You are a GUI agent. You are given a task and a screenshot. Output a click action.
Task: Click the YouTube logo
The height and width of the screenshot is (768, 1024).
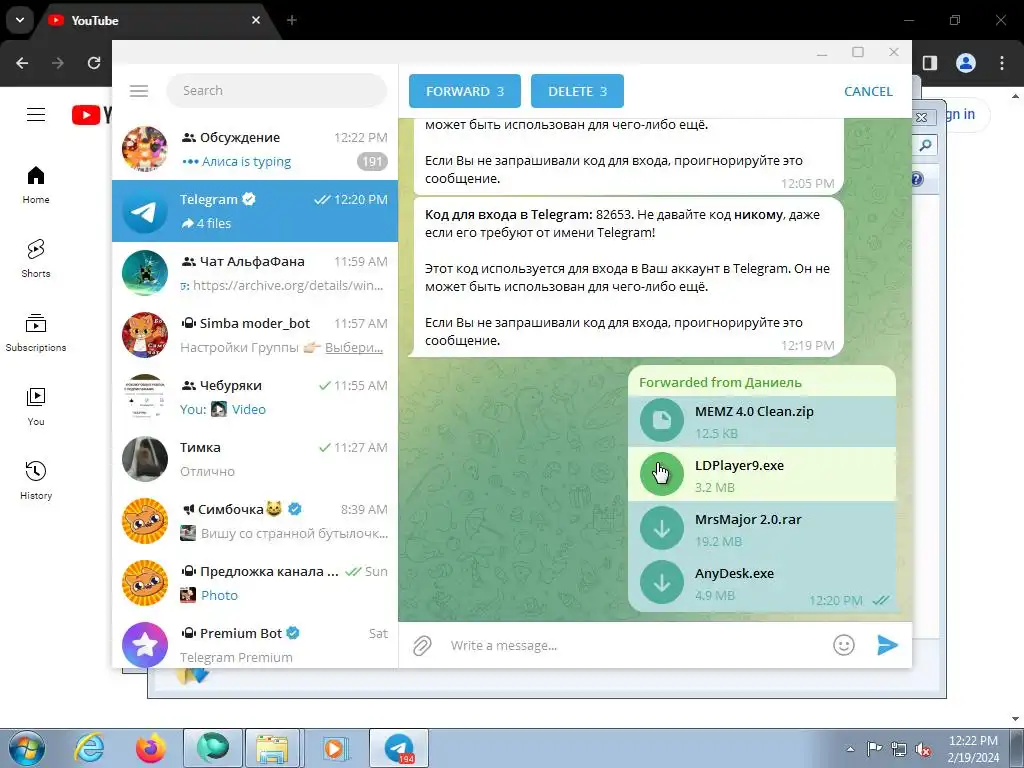coord(92,115)
